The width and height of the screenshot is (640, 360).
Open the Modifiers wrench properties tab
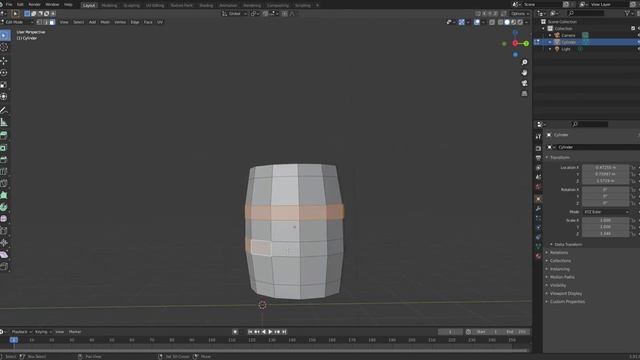(538, 209)
